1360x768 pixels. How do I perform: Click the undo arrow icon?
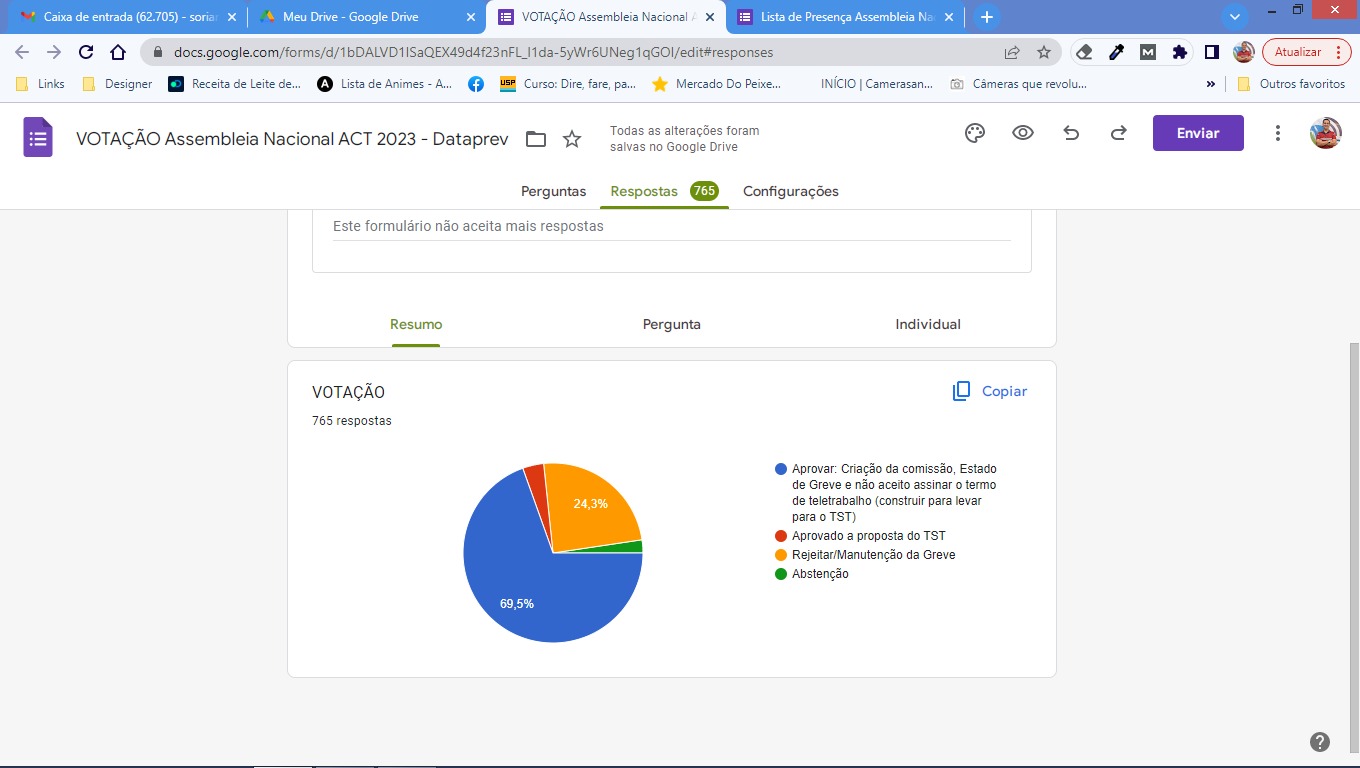click(x=1071, y=133)
